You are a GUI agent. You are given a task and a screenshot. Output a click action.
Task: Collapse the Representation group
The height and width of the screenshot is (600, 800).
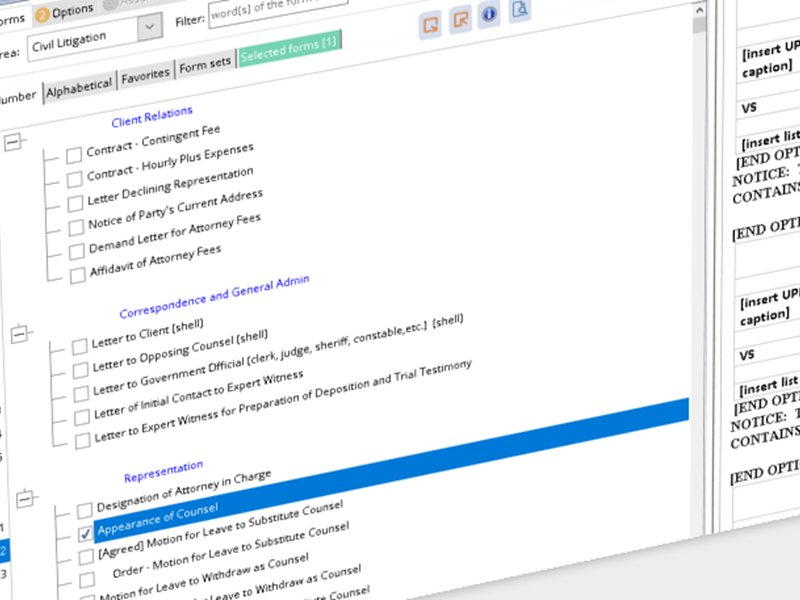tap(24, 499)
